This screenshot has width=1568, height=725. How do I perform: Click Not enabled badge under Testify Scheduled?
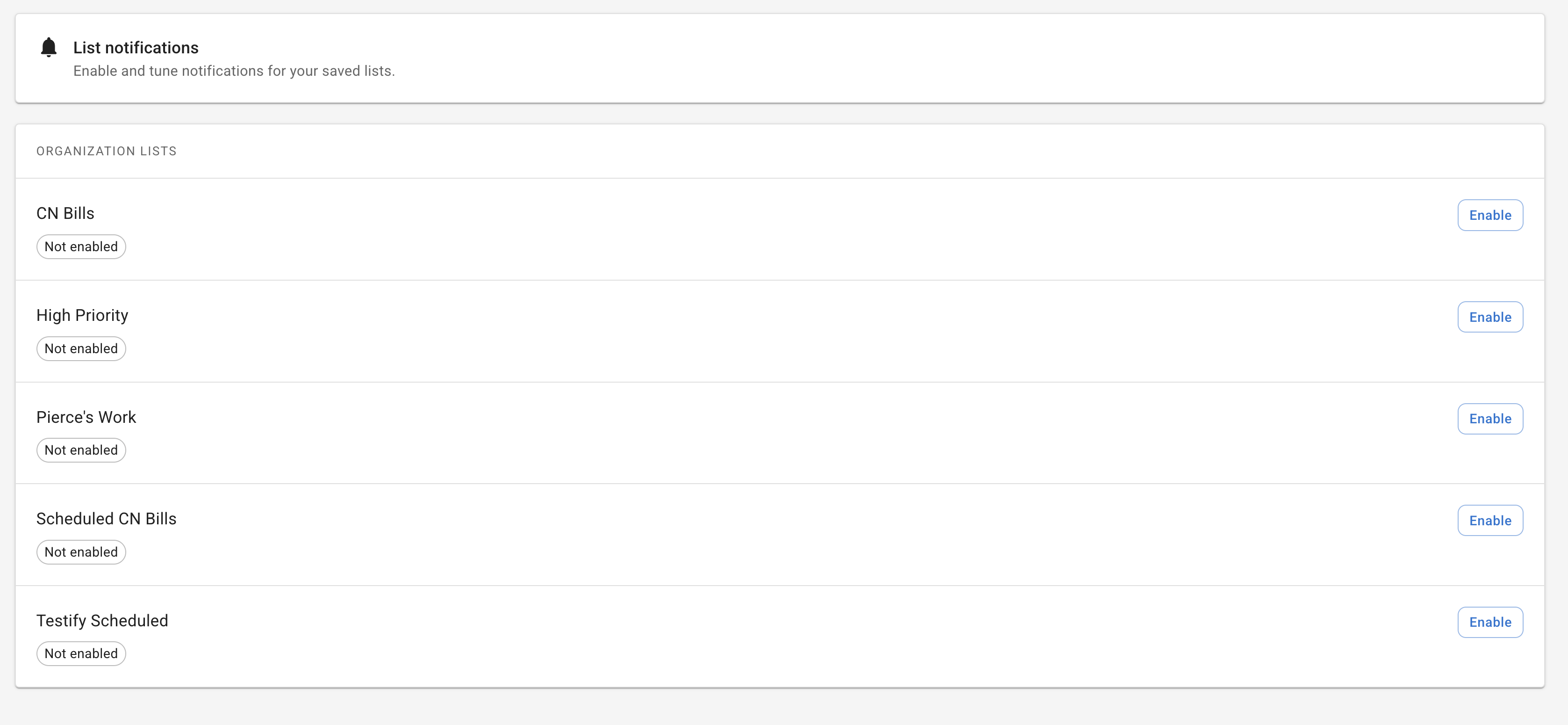click(x=81, y=654)
